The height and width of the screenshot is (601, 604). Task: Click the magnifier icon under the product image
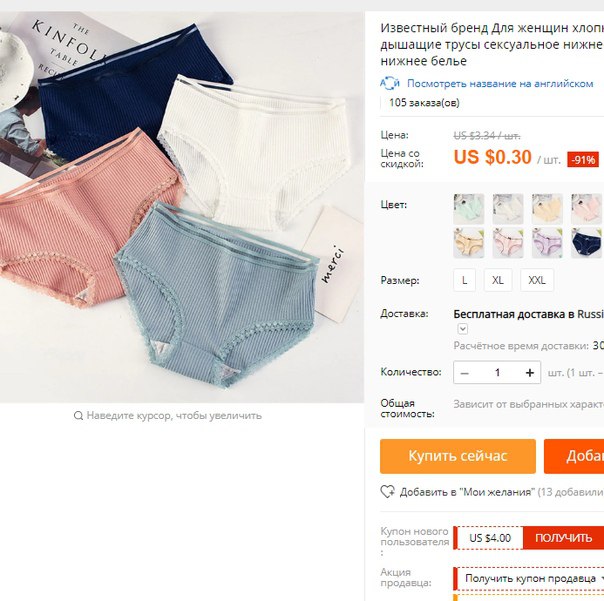78,416
